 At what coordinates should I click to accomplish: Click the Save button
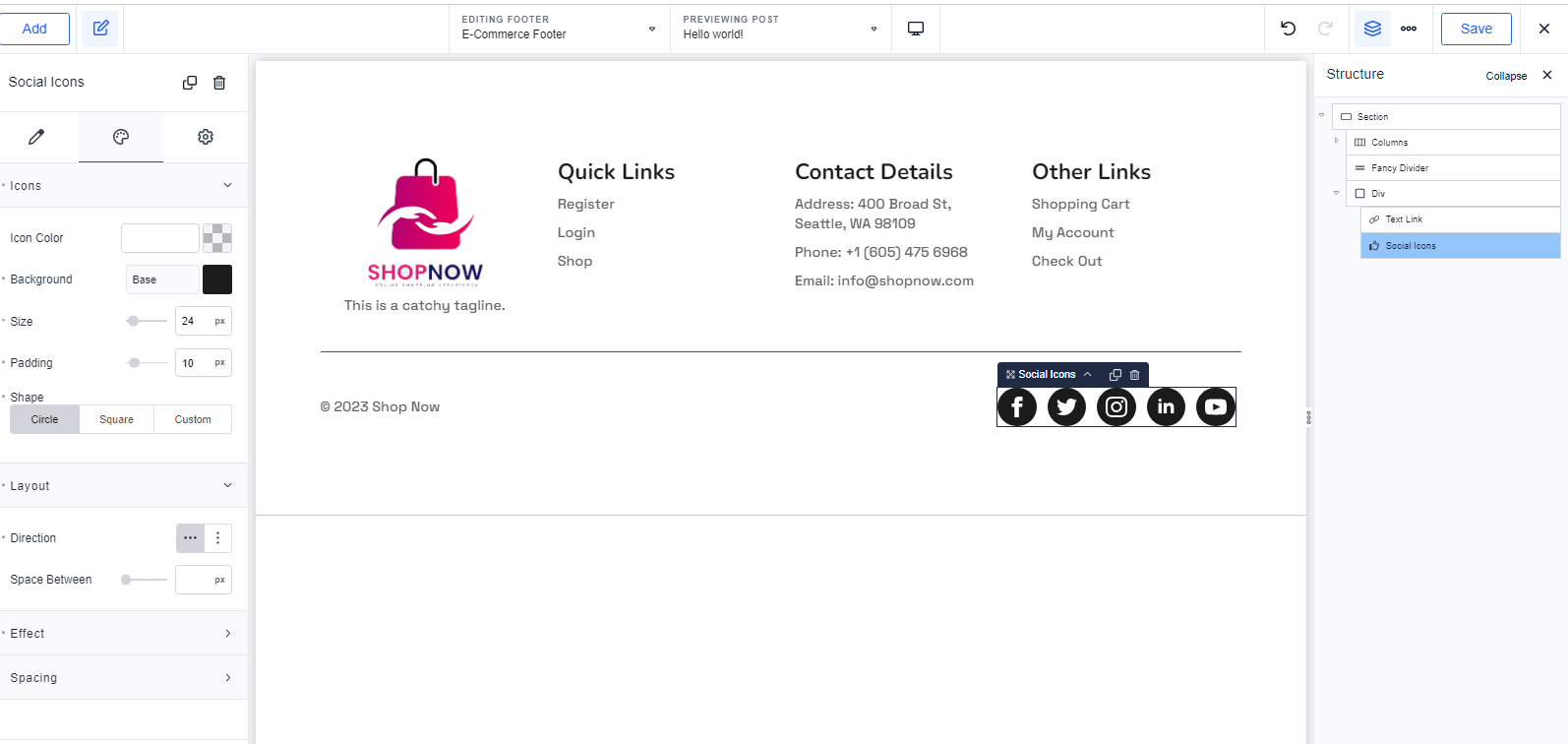coord(1476,29)
